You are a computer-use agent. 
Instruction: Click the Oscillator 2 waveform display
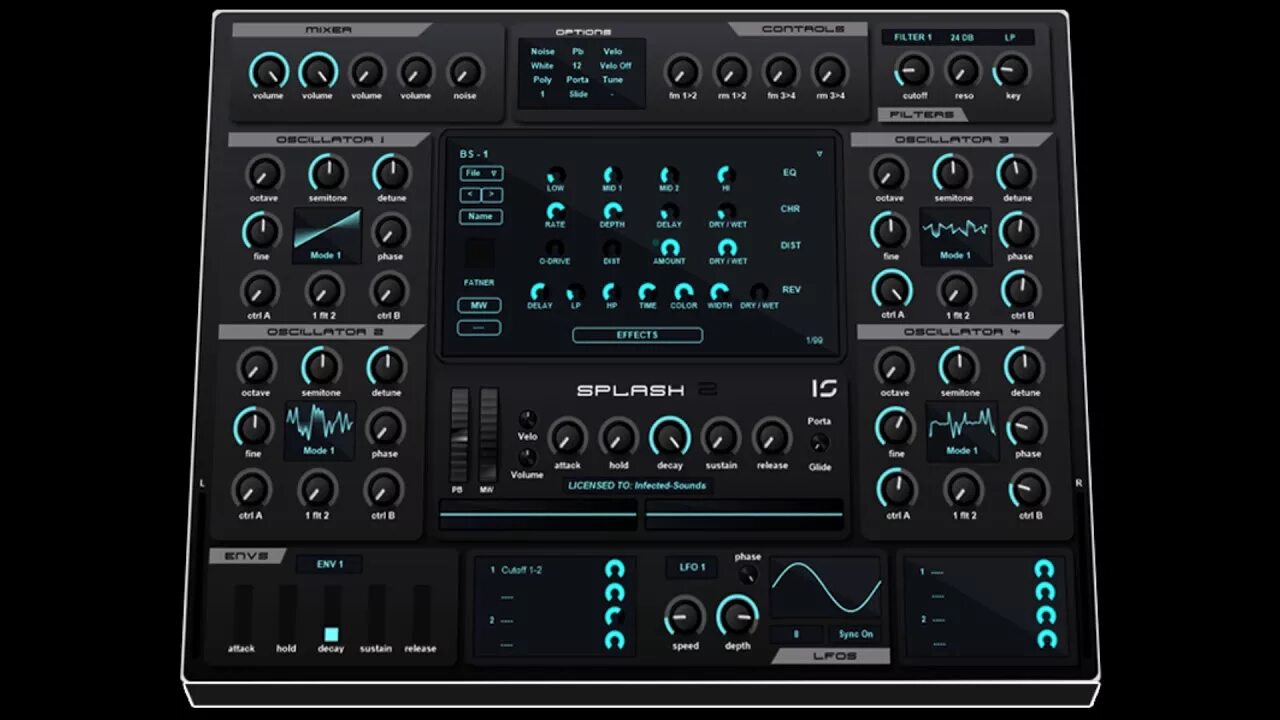point(319,430)
